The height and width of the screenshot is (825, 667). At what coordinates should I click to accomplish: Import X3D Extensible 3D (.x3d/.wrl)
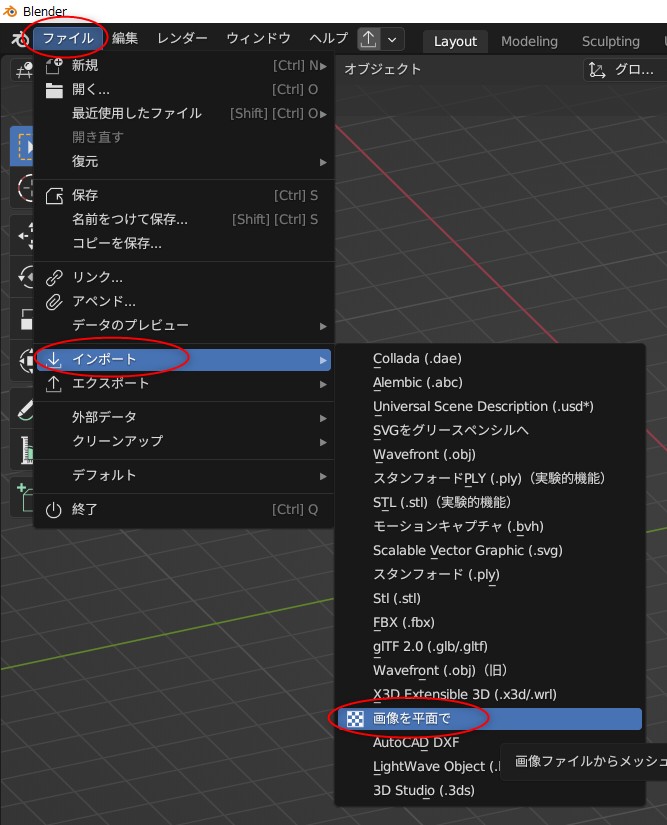pos(490,695)
